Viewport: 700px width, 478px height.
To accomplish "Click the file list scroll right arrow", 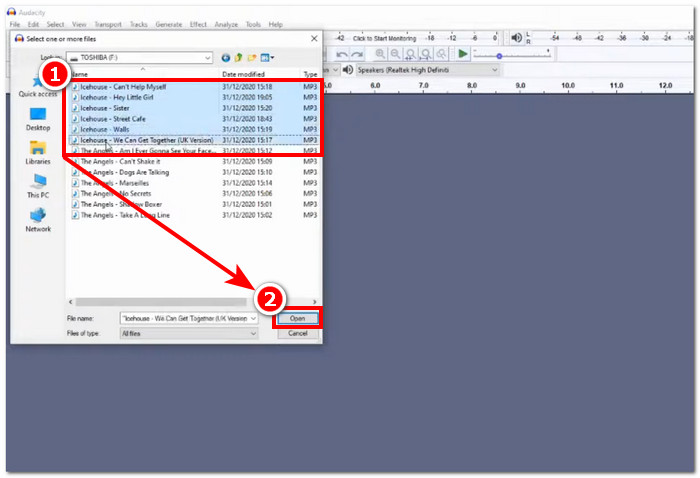I will 314,302.
